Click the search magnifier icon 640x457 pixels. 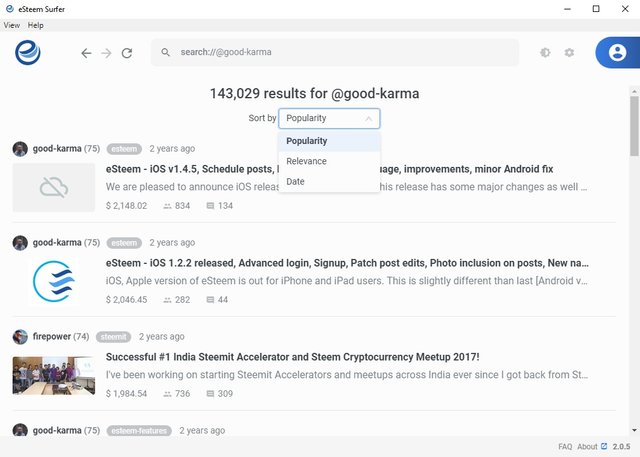point(166,52)
